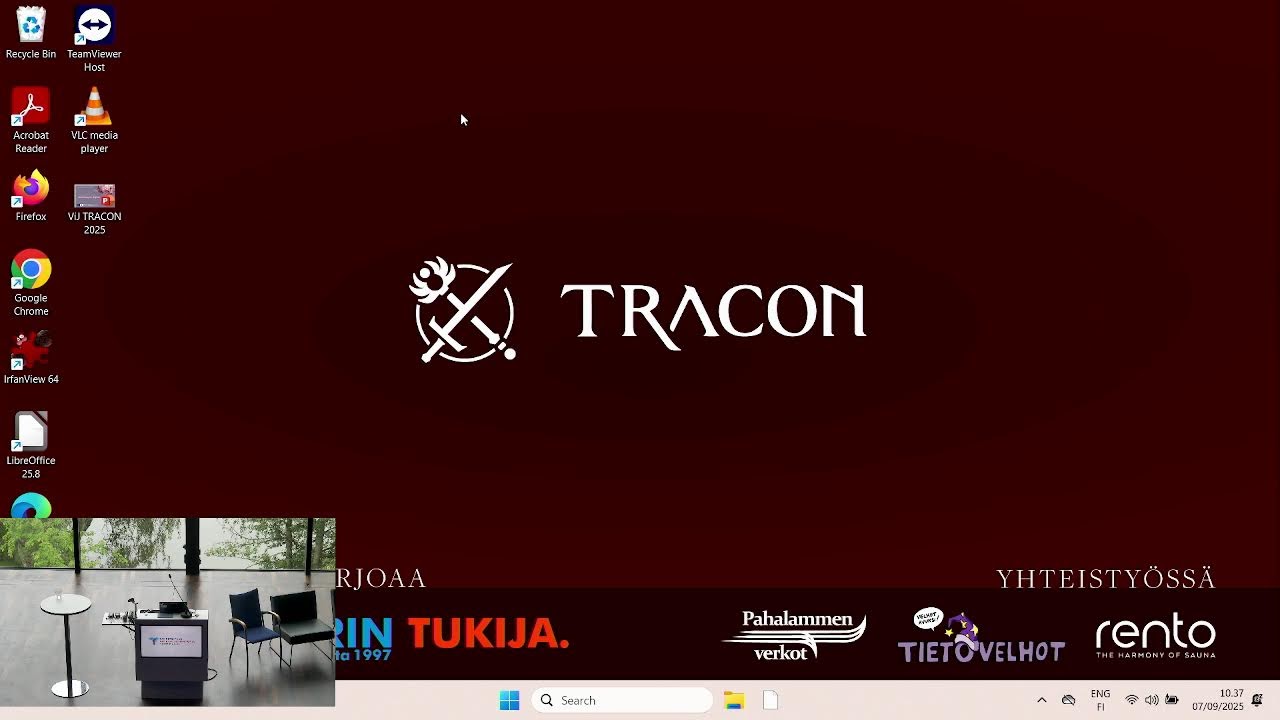
Task: Open File Explorer from the taskbar
Action: (x=734, y=700)
